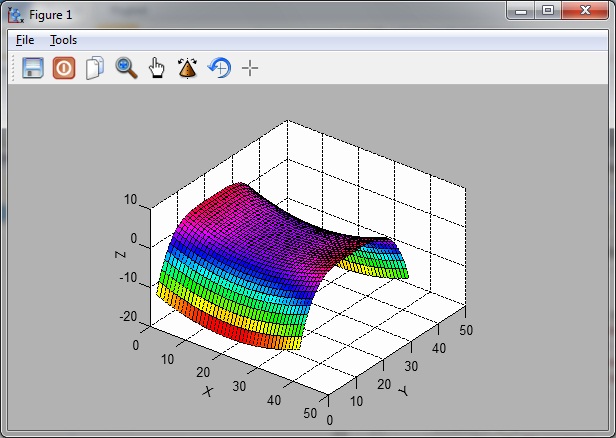
Task: Select the crosshair cursor tool
Action: (x=250, y=68)
